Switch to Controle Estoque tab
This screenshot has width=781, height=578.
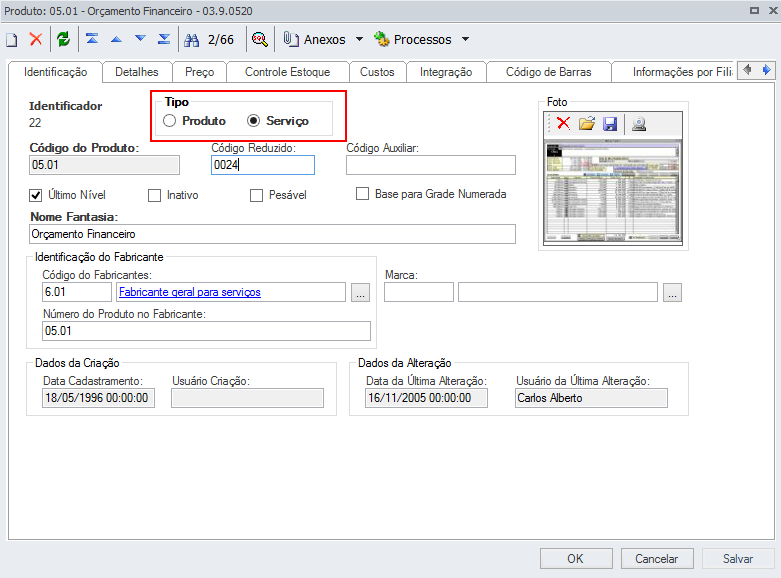pyautogui.click(x=287, y=72)
